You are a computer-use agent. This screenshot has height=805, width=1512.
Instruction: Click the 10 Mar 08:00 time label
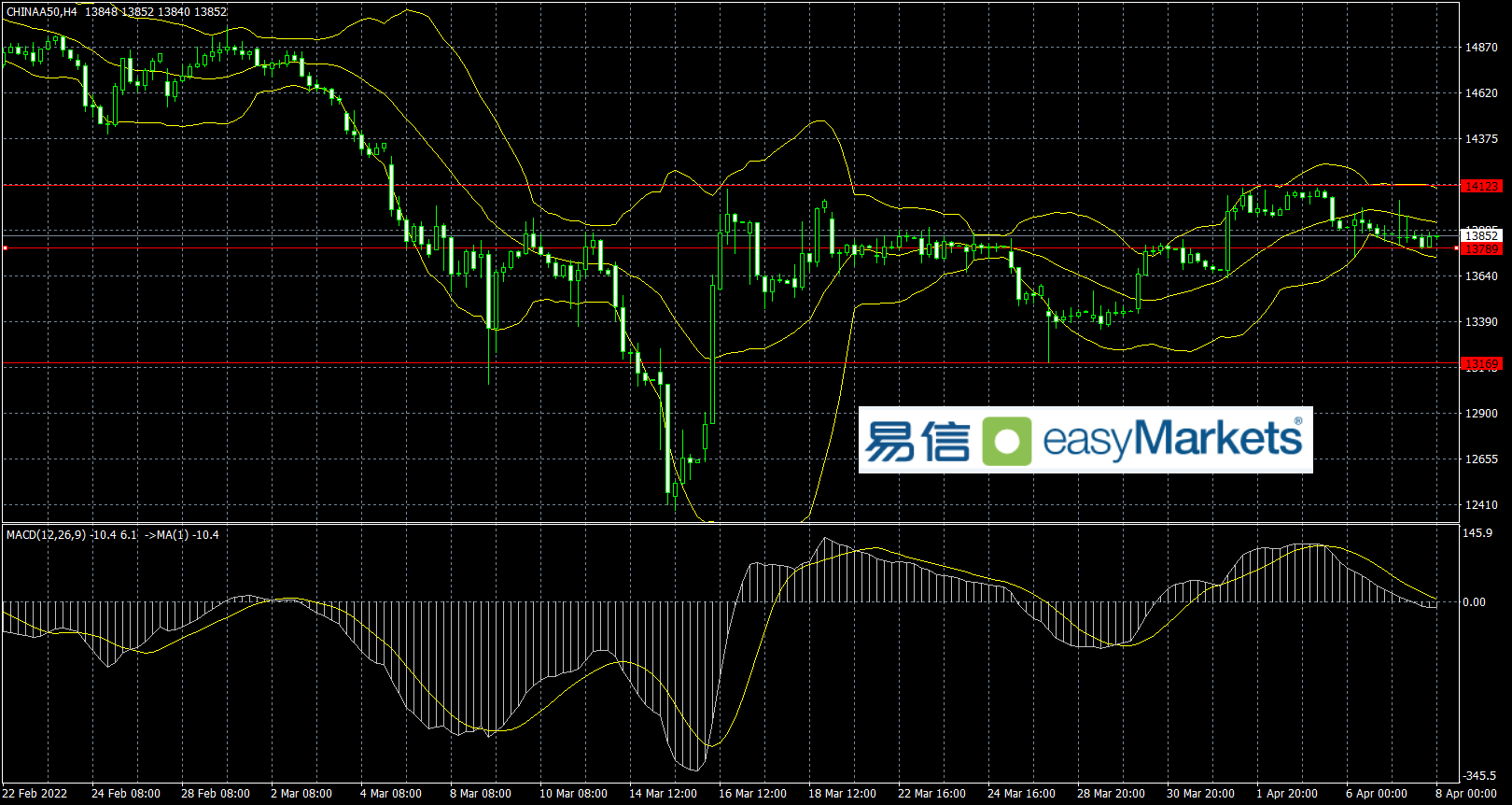point(573,794)
